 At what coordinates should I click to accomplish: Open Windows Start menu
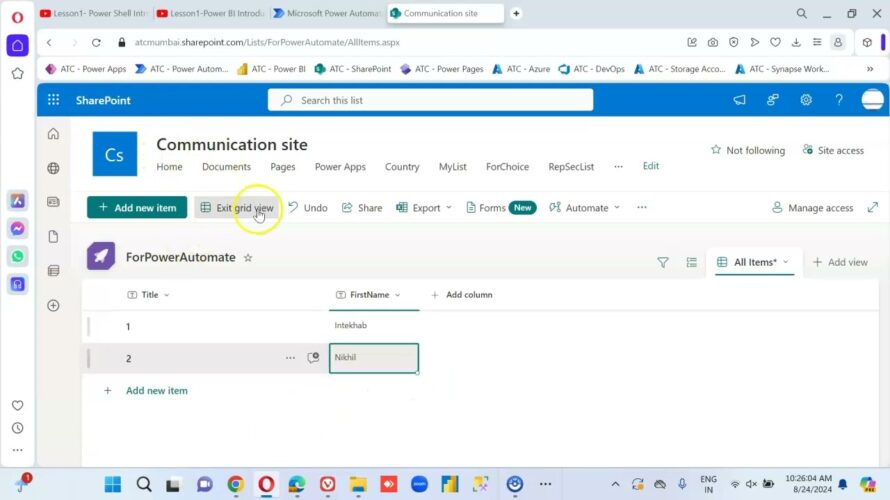(x=113, y=484)
